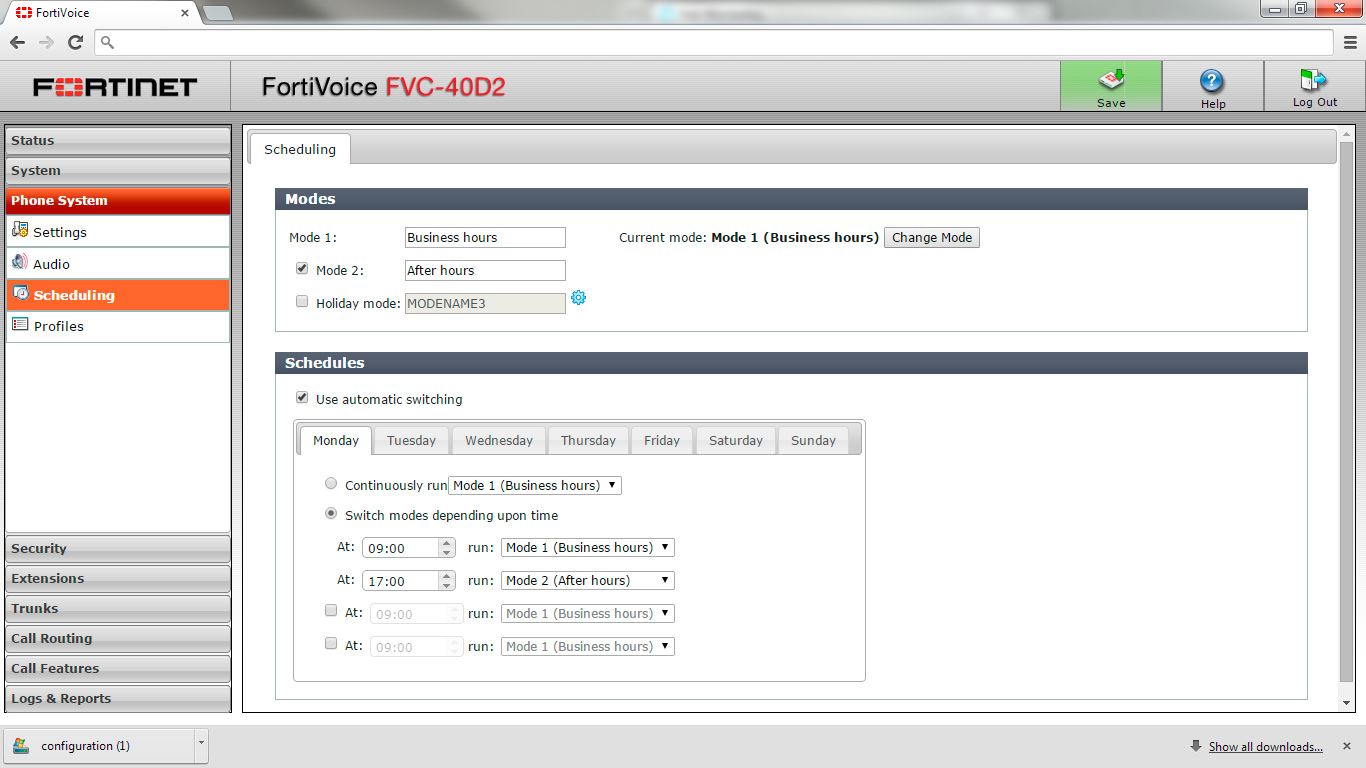Open the run dropdown for 09:00 row
The width and height of the screenshot is (1366, 768).
point(588,547)
